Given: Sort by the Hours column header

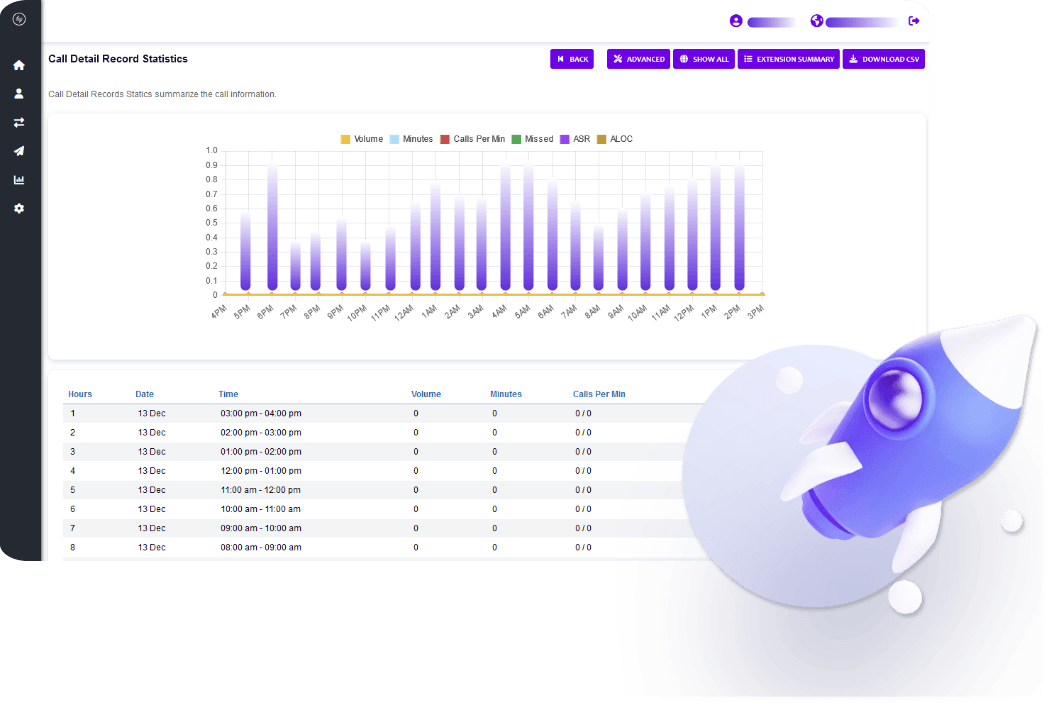Looking at the screenshot, I should point(80,394).
